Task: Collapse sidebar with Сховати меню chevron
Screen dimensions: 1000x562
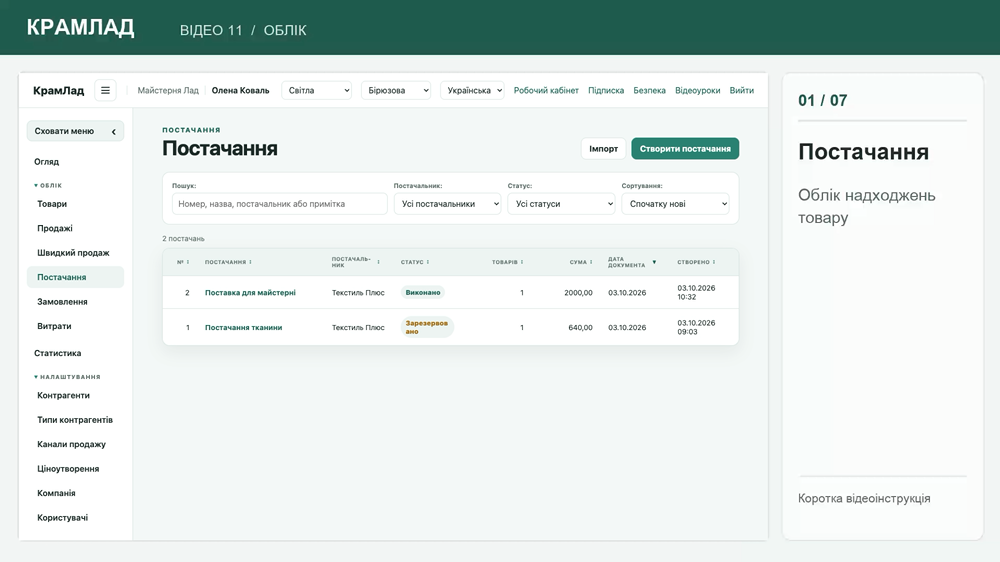Action: click(x=114, y=131)
